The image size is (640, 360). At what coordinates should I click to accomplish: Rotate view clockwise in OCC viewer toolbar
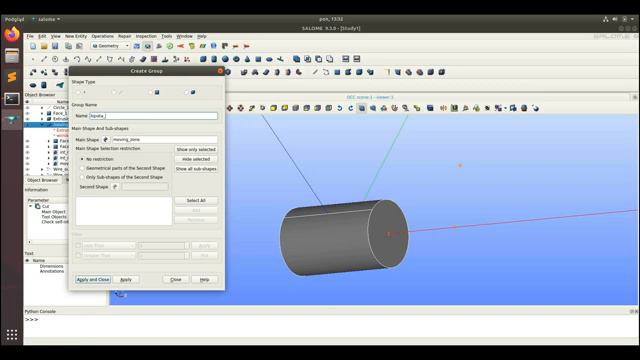[351, 108]
